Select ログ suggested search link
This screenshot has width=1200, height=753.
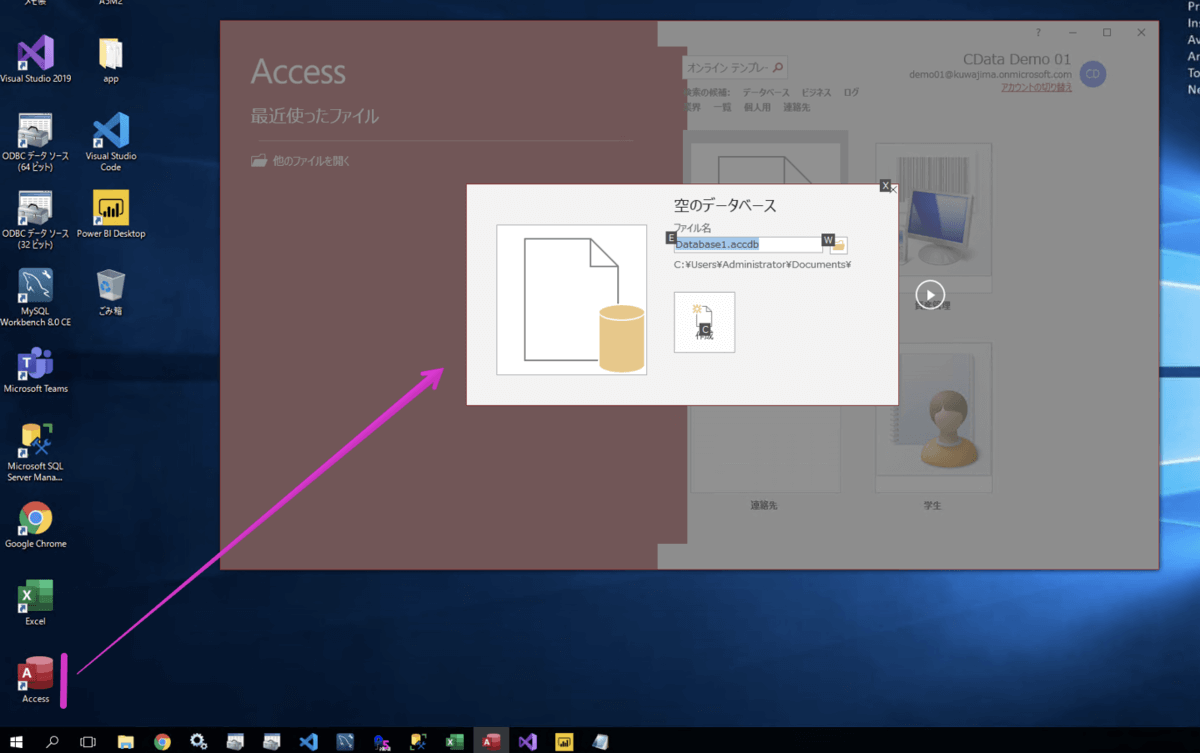(851, 93)
